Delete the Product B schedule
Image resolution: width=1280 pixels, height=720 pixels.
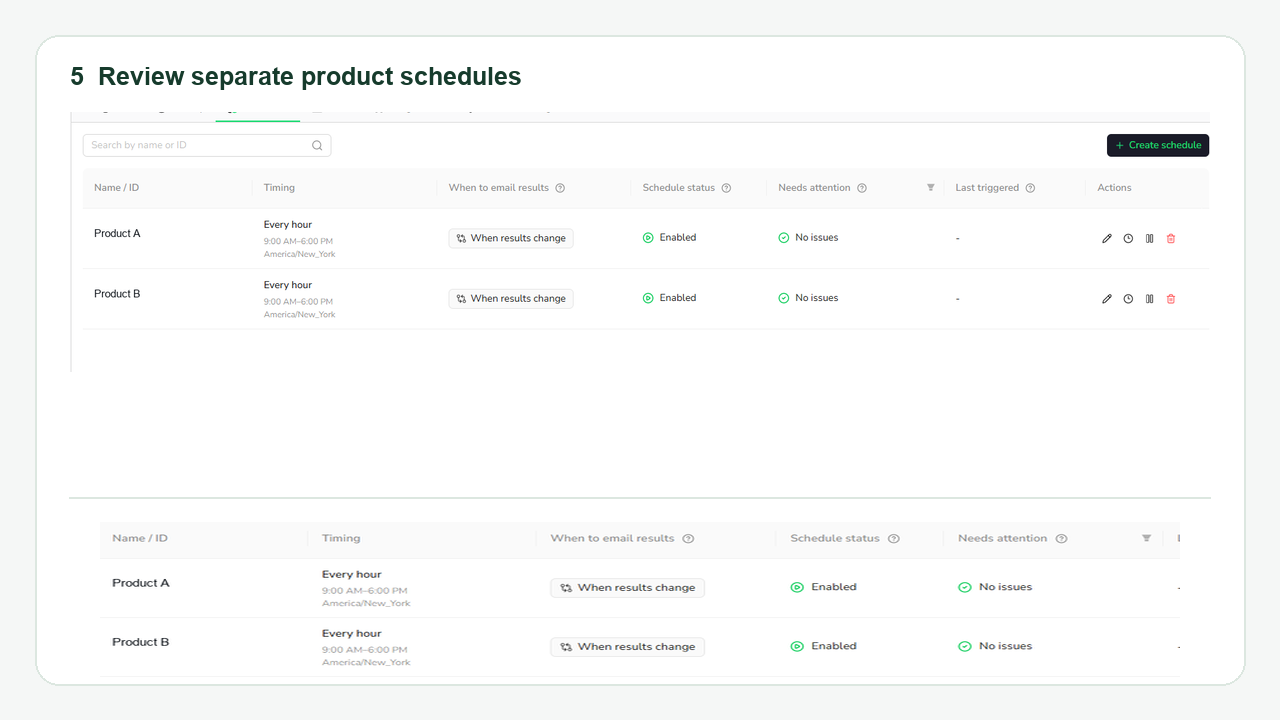click(x=1171, y=298)
